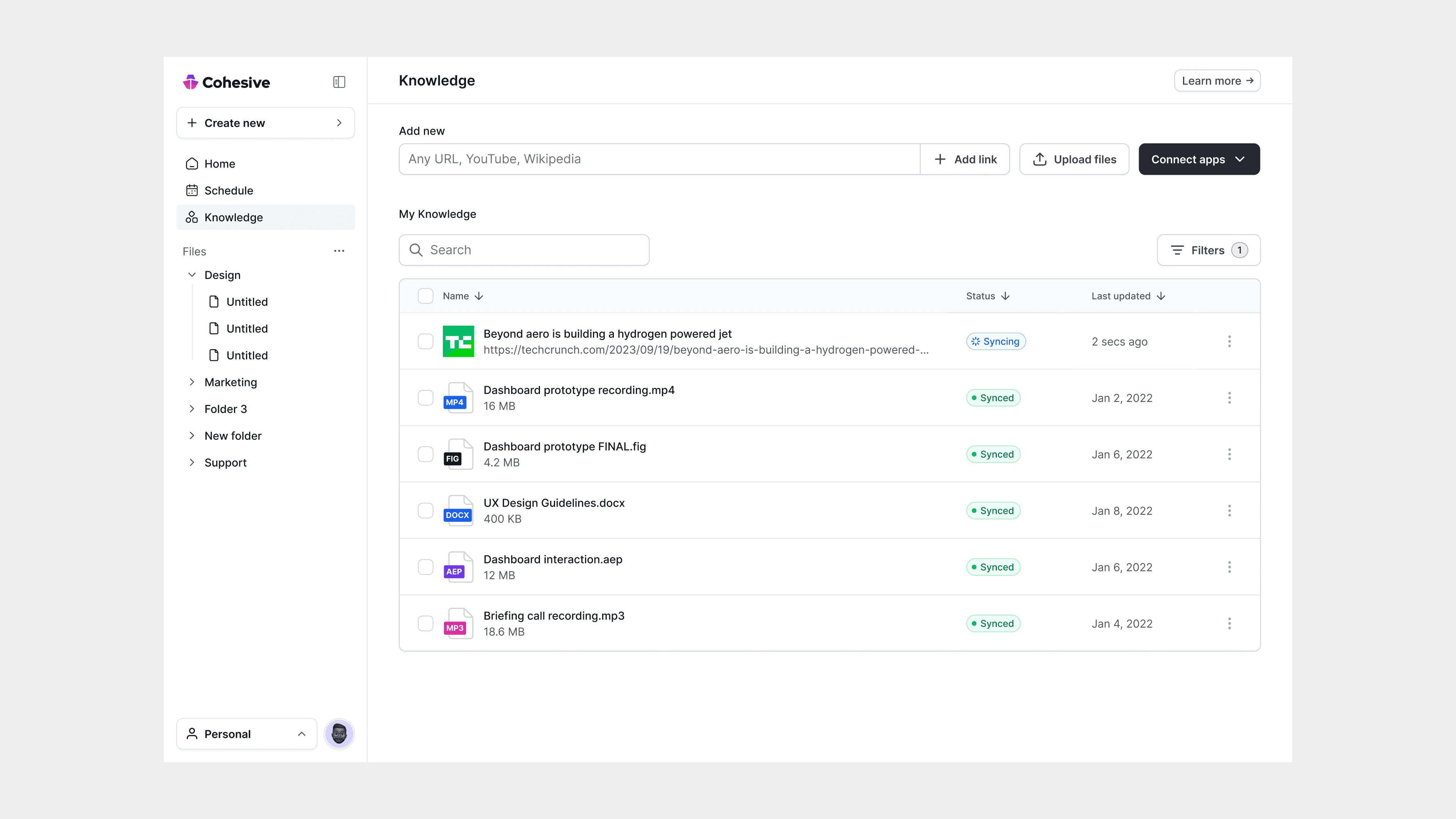Screen dimensions: 1456x819
Task: Collapse the Design folder
Action: pyautogui.click(x=191, y=275)
